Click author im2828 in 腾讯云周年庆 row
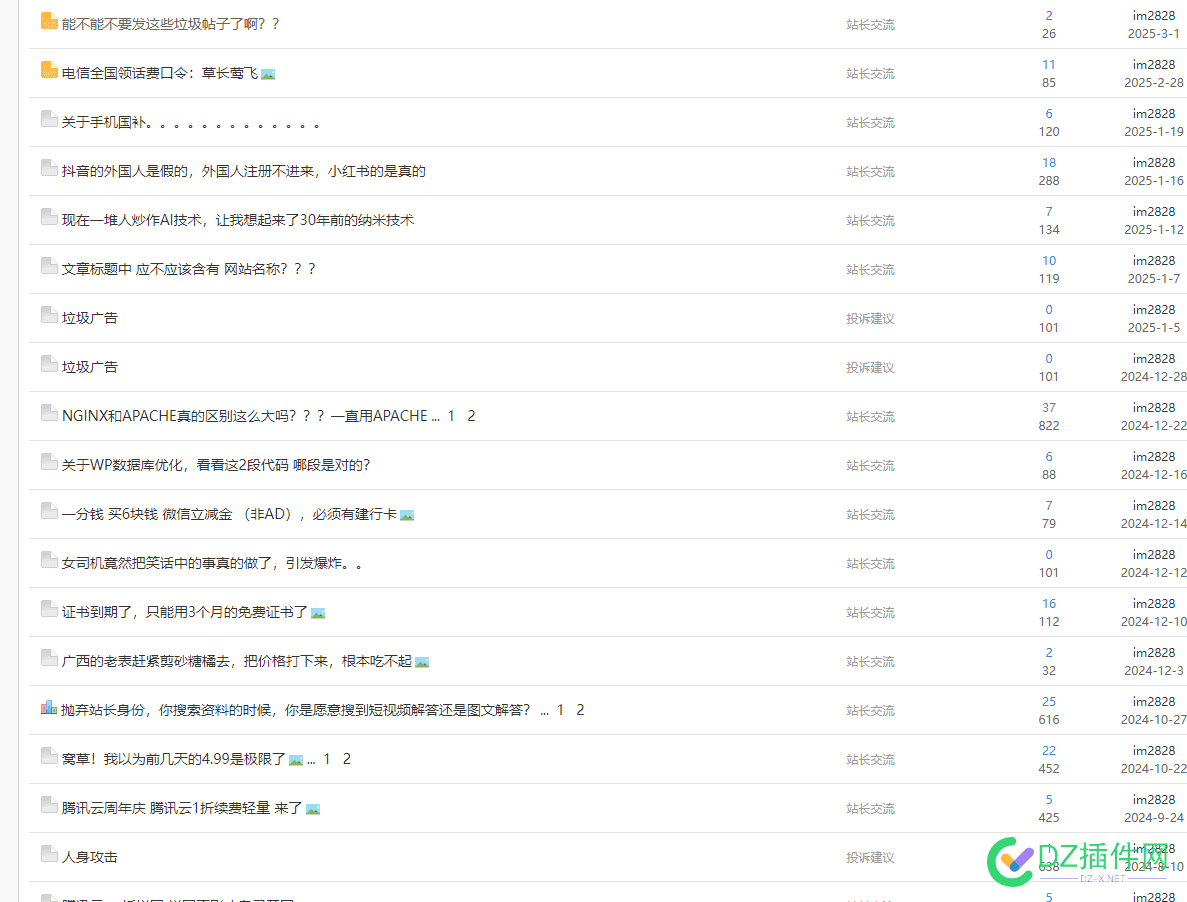This screenshot has height=902, width=1187. (1154, 800)
